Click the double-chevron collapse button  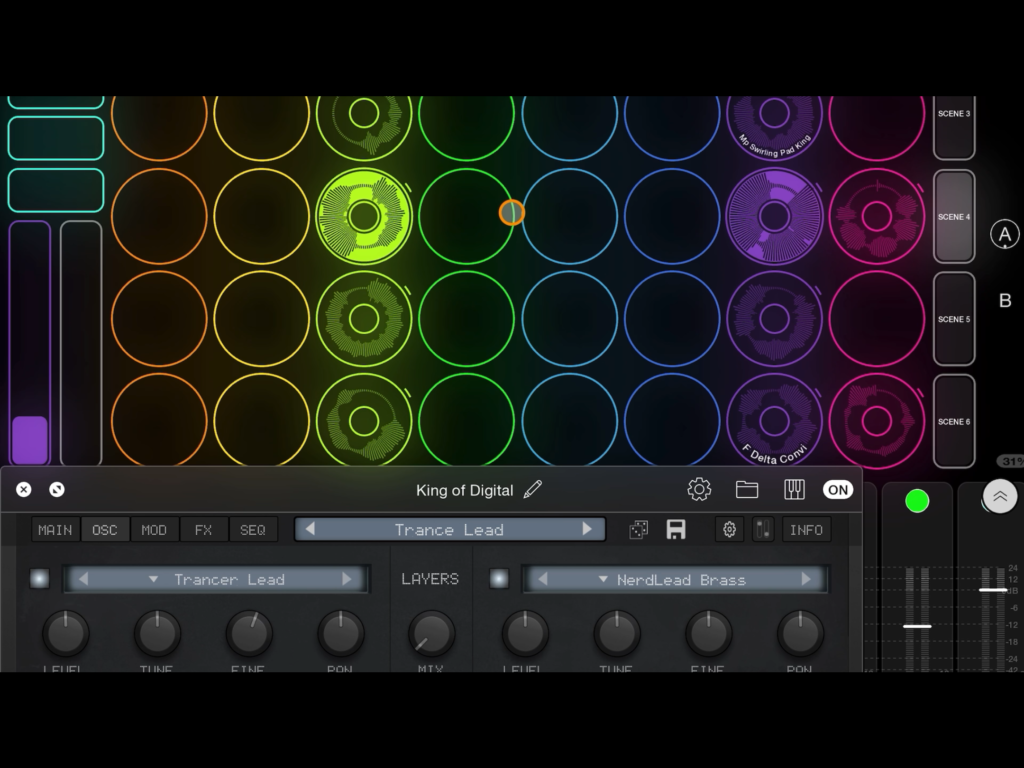tap(1000, 496)
